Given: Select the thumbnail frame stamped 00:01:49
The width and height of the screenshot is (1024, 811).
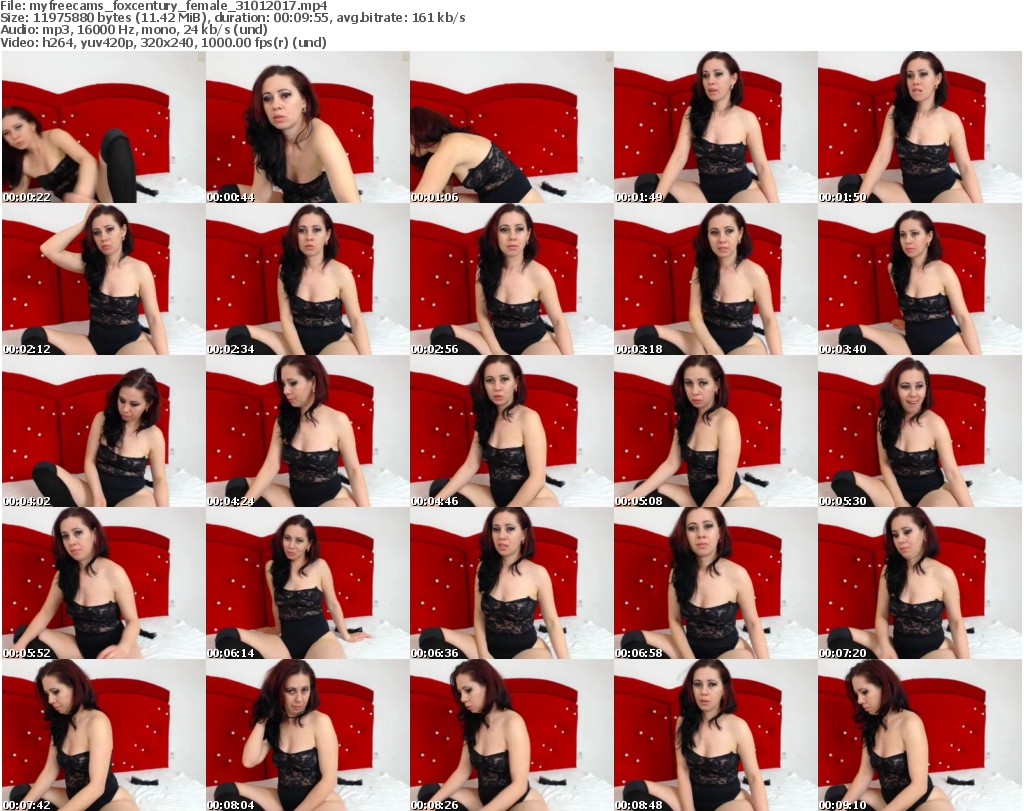Looking at the screenshot, I should tap(715, 127).
